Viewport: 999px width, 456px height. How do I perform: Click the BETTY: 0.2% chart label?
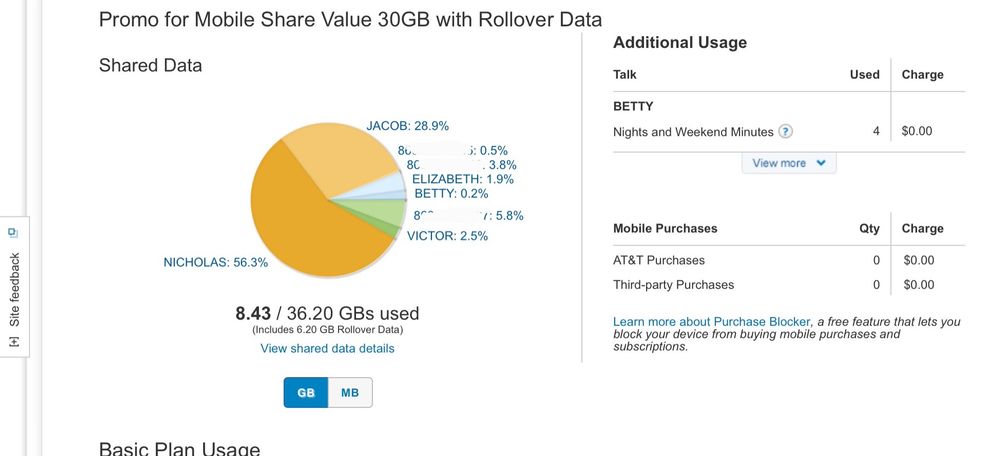click(x=451, y=194)
